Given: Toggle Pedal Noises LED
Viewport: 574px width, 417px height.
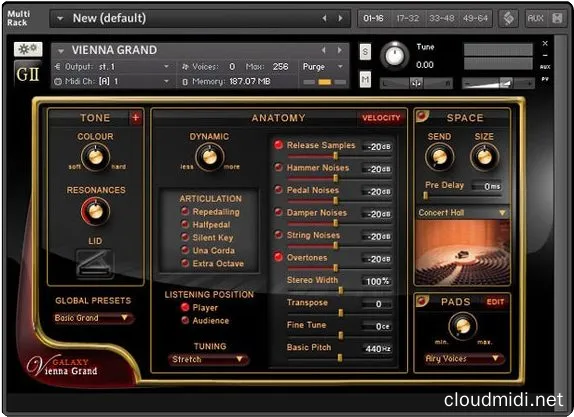Looking at the screenshot, I should (279, 190).
